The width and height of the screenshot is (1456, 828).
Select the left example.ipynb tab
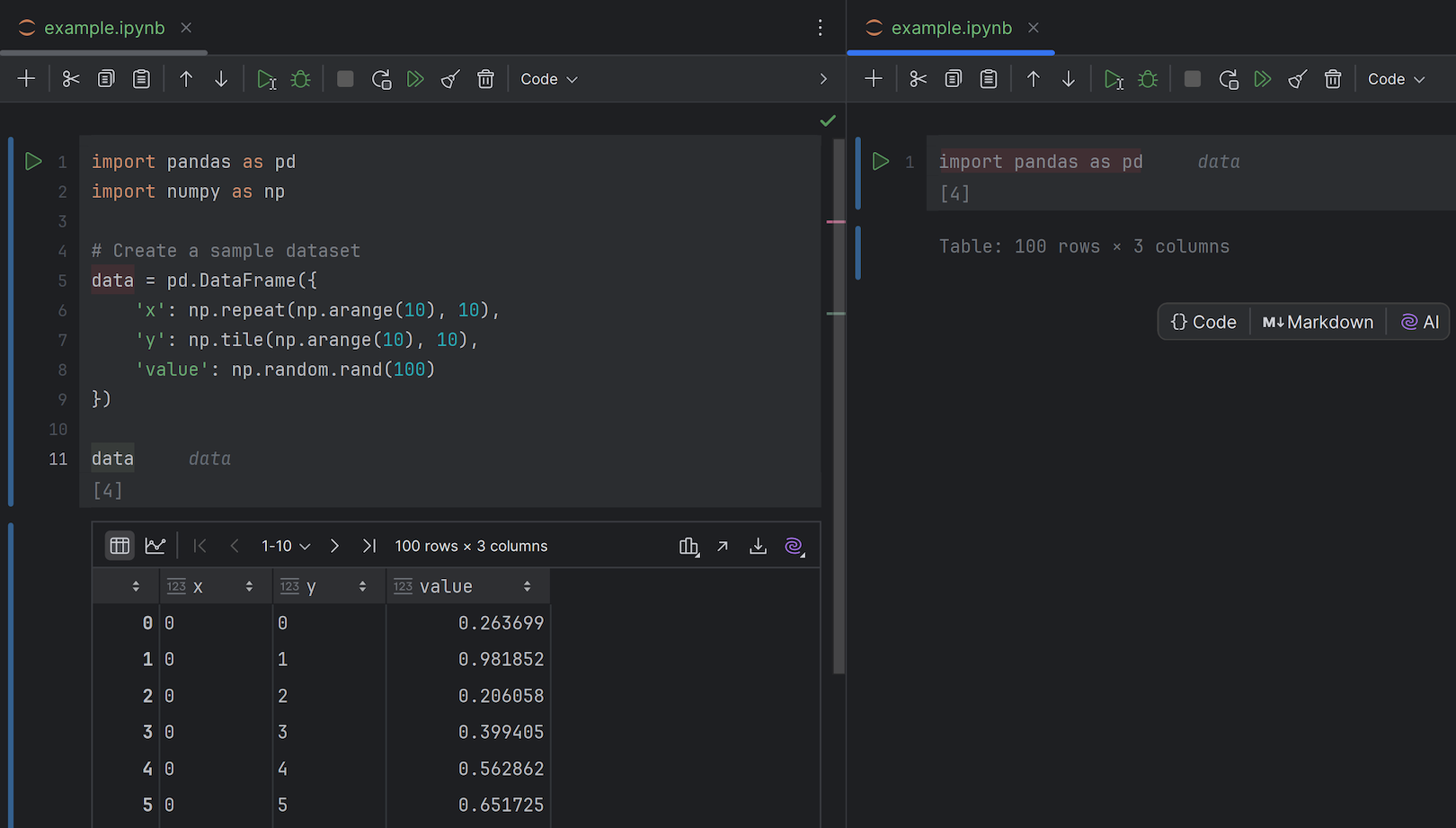(104, 28)
